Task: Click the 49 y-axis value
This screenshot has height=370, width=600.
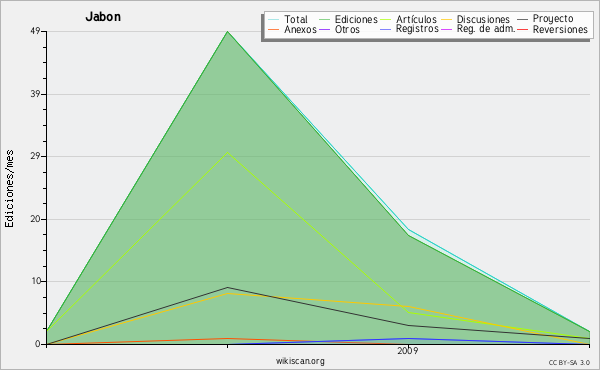Action: (36, 31)
